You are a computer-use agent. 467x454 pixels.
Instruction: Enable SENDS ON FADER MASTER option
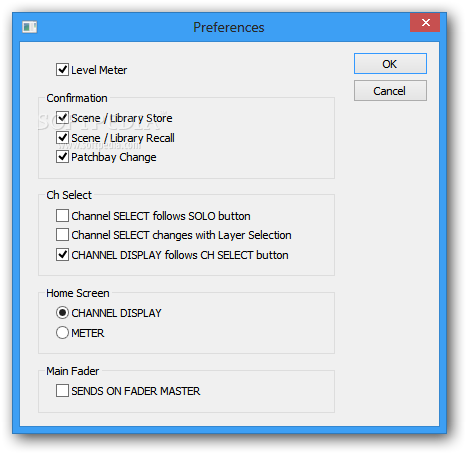tap(62, 391)
